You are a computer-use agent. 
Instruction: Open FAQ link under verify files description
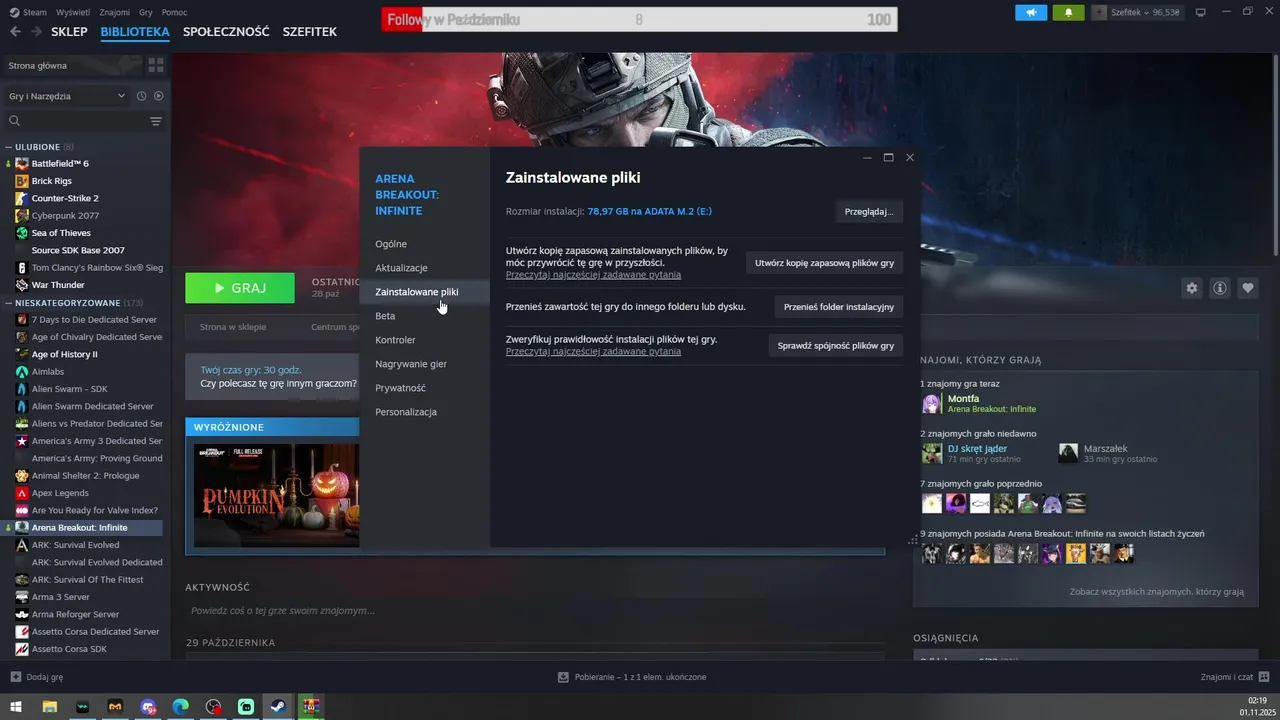[x=593, y=351]
